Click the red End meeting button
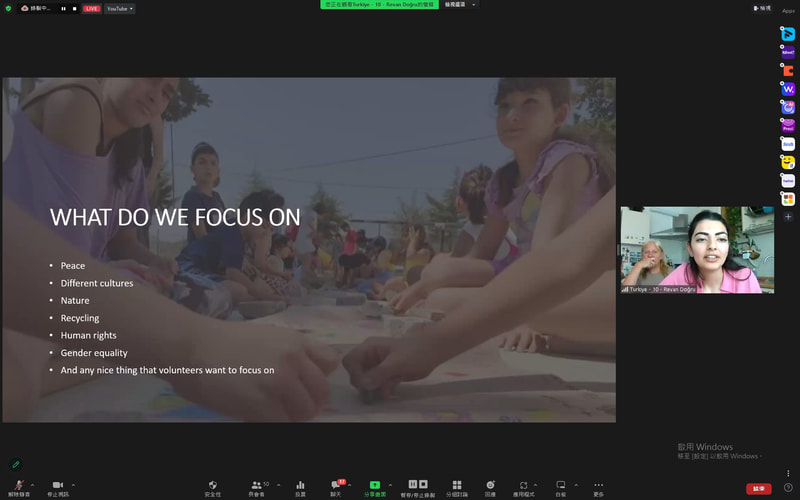 [759, 489]
